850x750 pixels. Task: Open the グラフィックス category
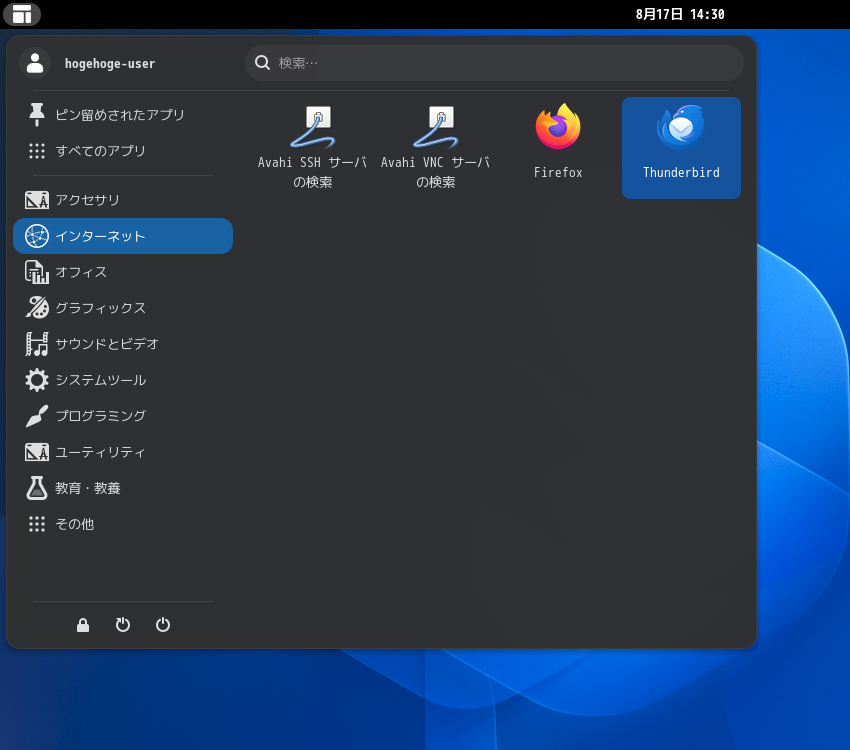[x=123, y=308]
